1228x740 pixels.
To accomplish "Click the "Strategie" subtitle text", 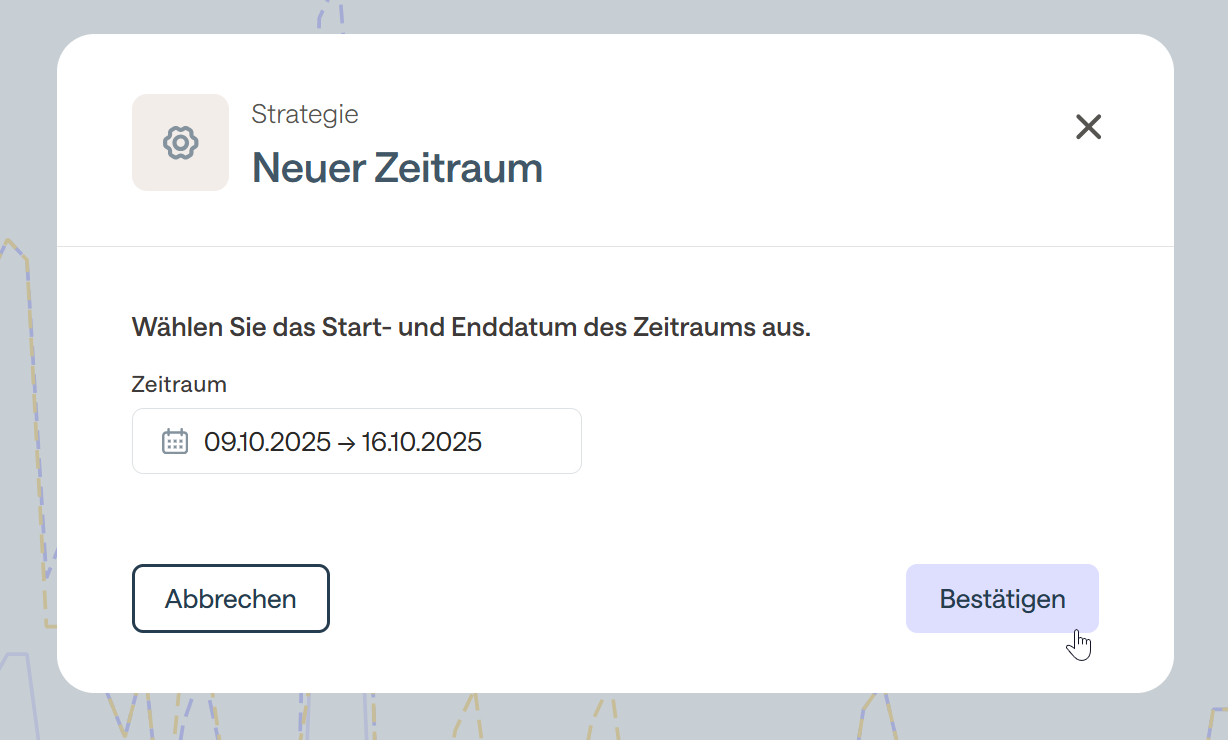I will click(305, 114).
